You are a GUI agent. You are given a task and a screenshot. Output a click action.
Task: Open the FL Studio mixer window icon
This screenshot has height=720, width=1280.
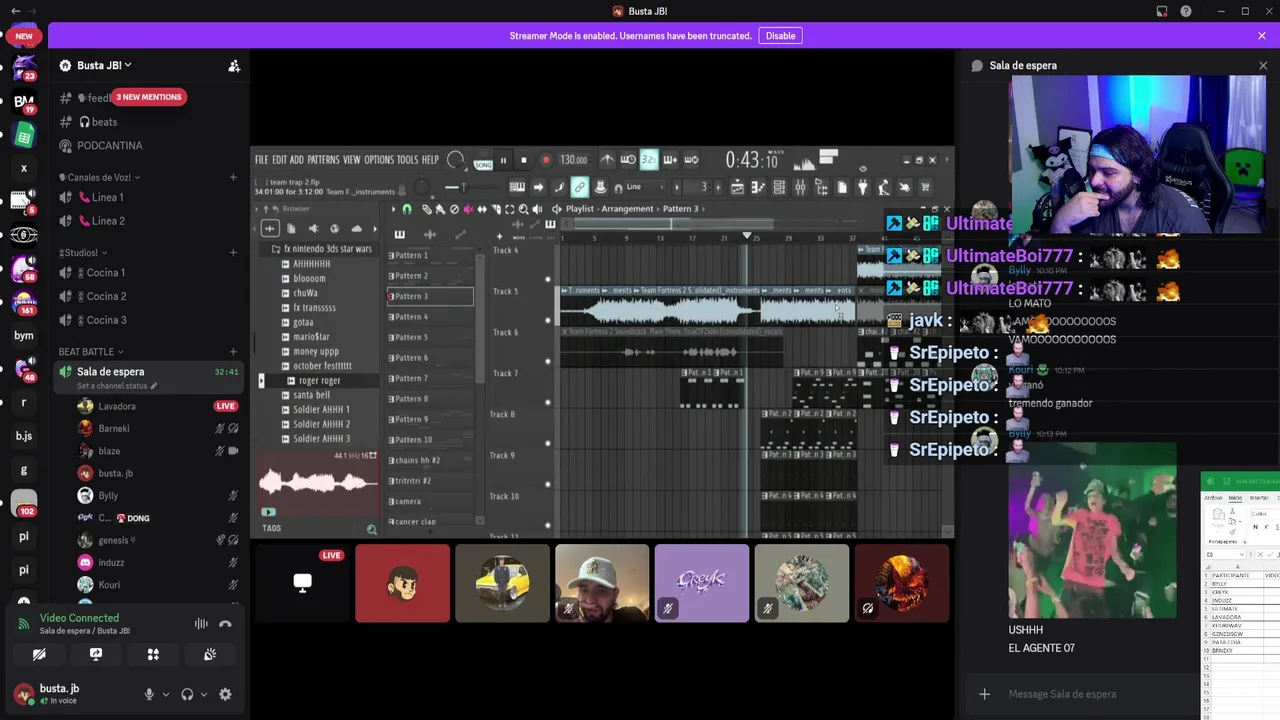(x=800, y=187)
